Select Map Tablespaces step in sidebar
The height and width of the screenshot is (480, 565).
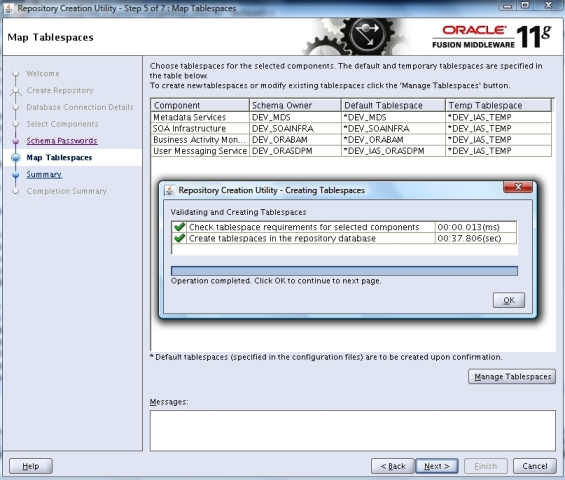(x=59, y=157)
